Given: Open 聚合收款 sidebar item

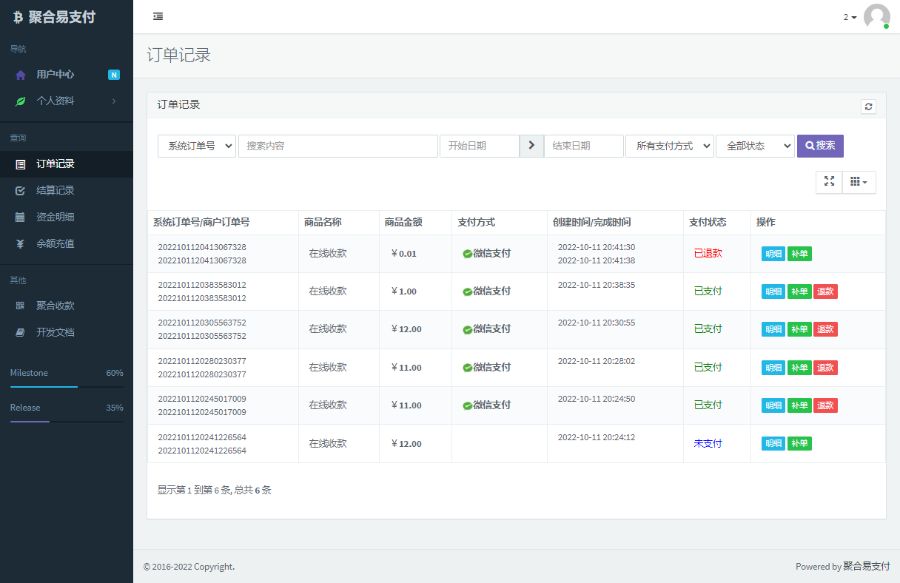Looking at the screenshot, I should coord(67,306).
